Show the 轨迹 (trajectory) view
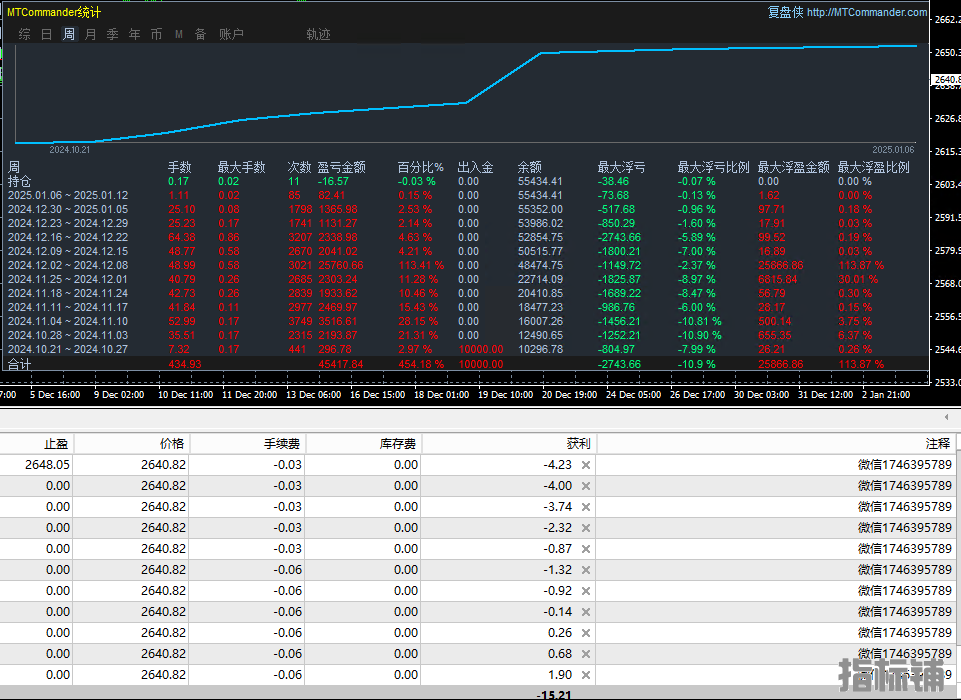The width and height of the screenshot is (961, 700). click(318, 34)
